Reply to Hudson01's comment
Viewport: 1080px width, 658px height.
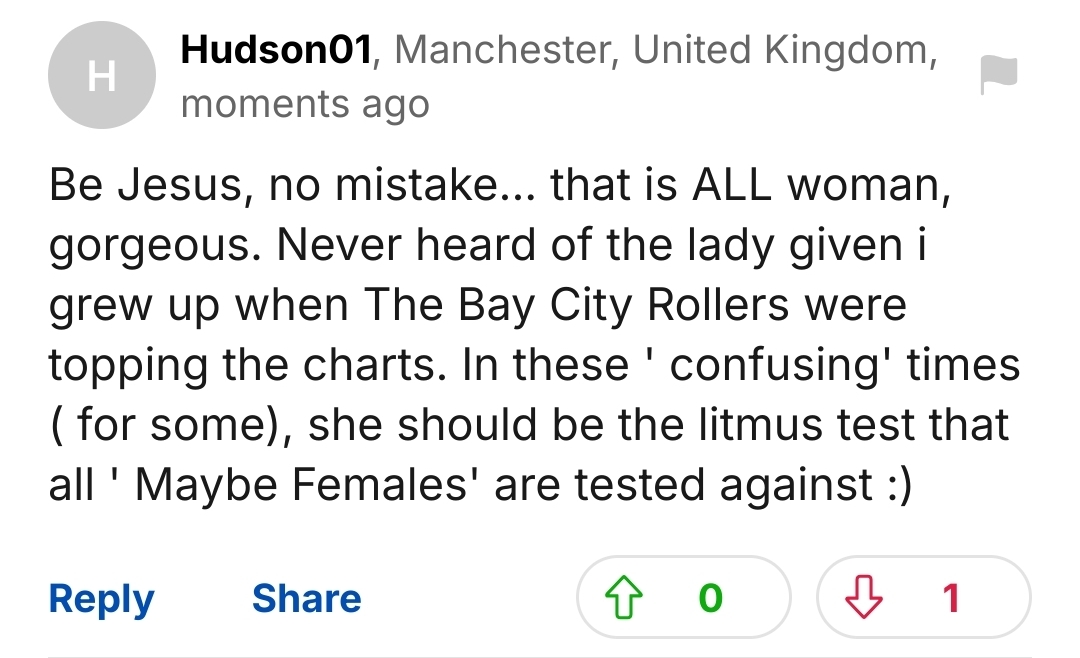(101, 598)
